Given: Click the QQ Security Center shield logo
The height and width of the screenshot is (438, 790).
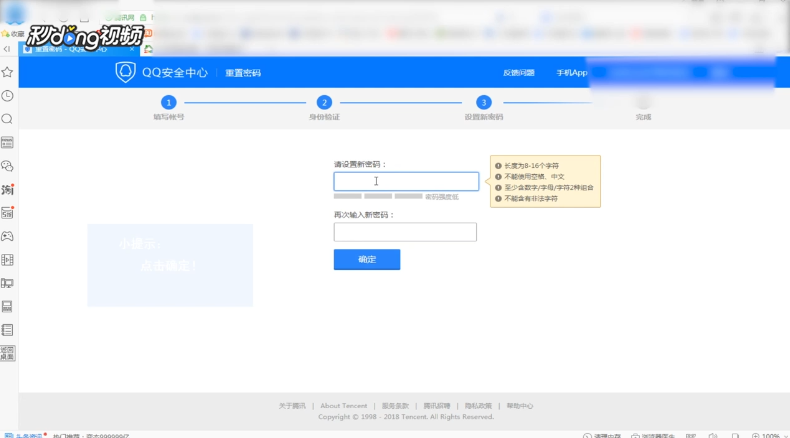Looking at the screenshot, I should [125, 72].
